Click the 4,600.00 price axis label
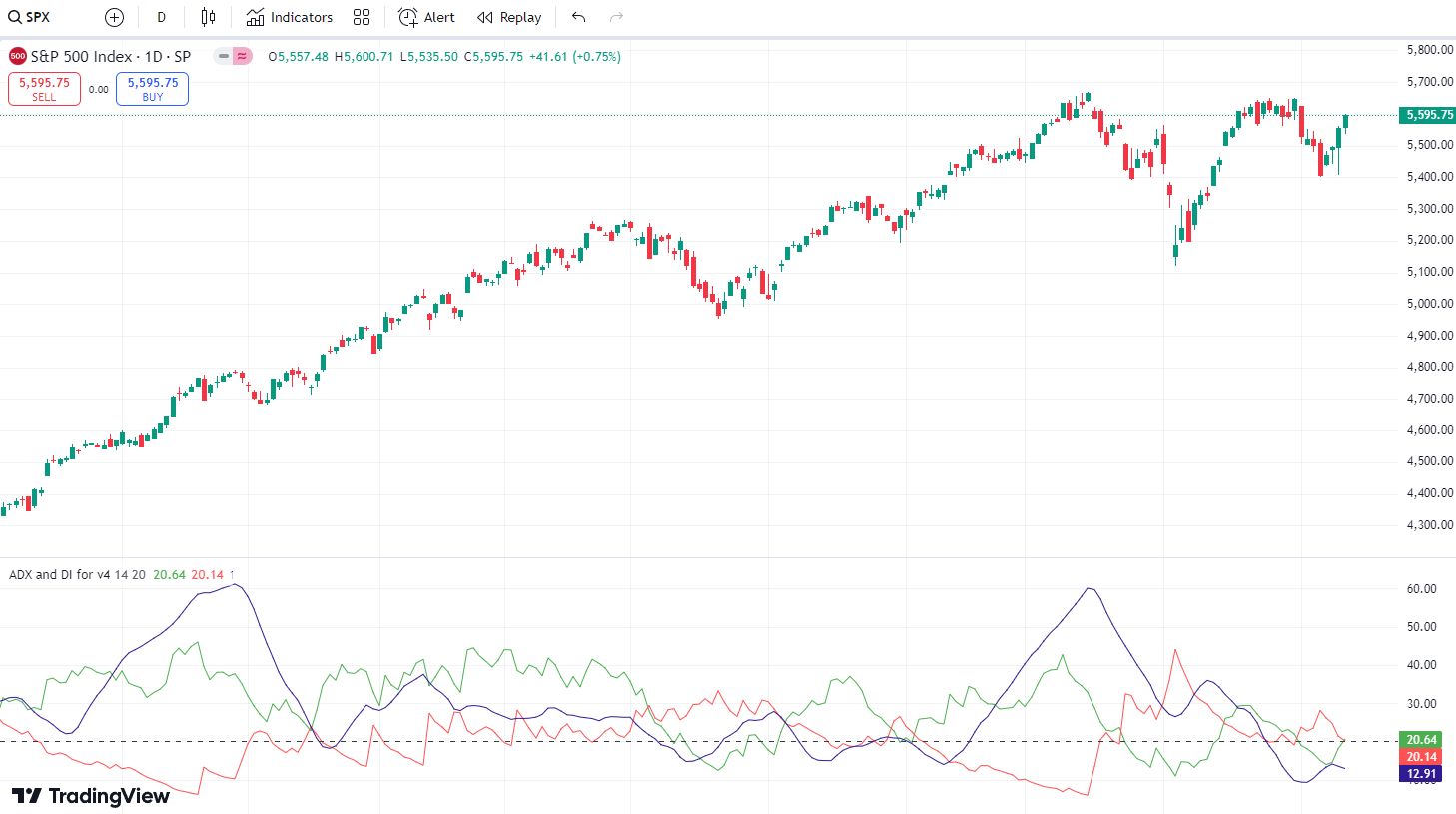The image size is (1456, 814). pos(1429,430)
